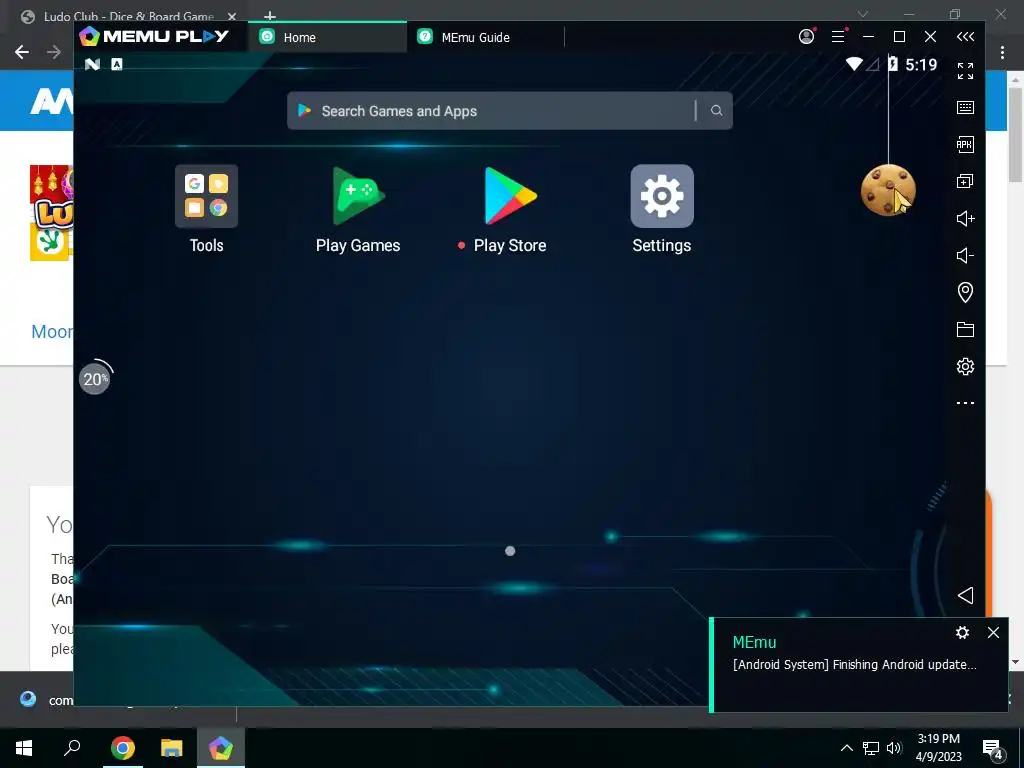The image size is (1024, 768).
Task: Click the Finishing Android update notification text
Action: [855, 664]
